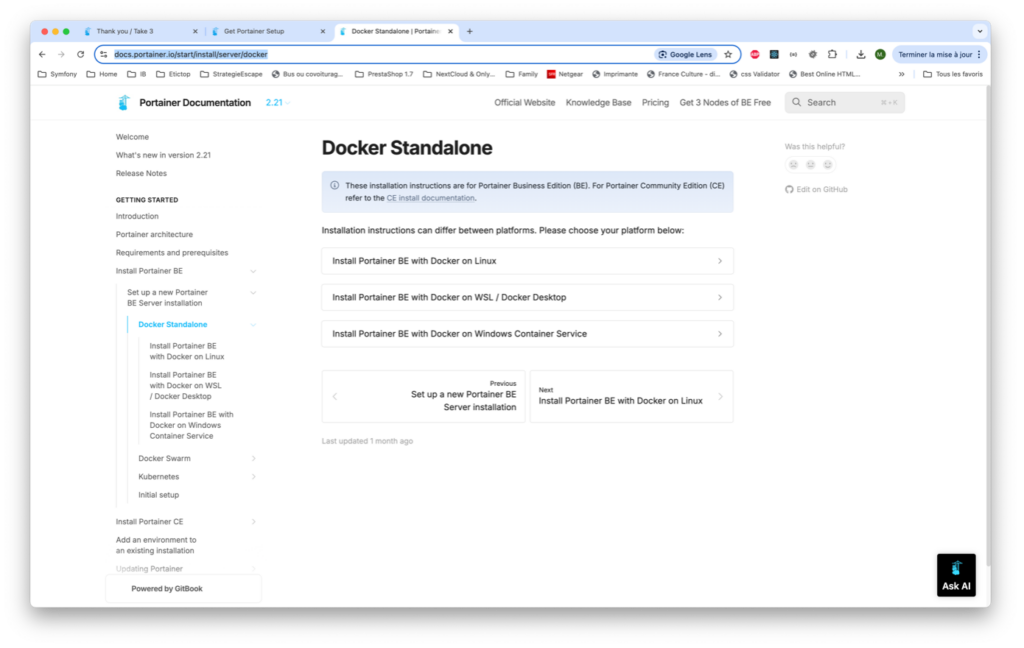
Task: Open Release Notes in the sidebar
Action: [141, 174]
